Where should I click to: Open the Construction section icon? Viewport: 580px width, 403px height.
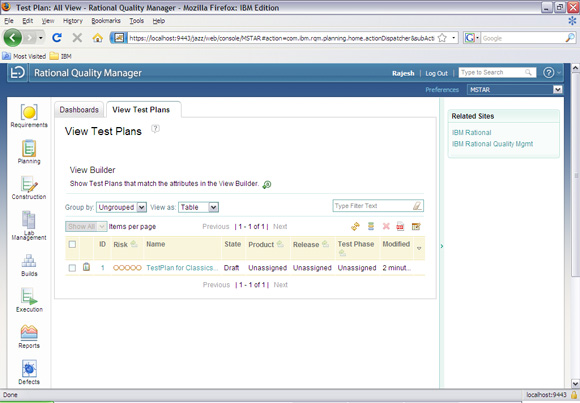point(29,184)
